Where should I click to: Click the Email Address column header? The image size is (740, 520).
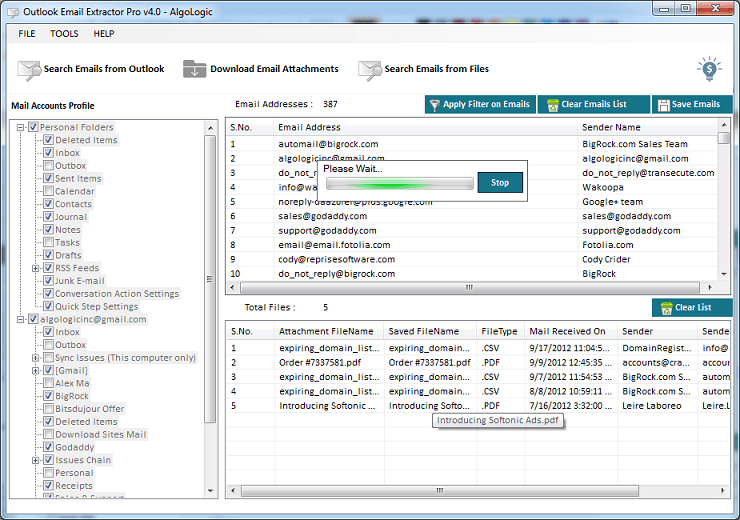click(x=425, y=127)
